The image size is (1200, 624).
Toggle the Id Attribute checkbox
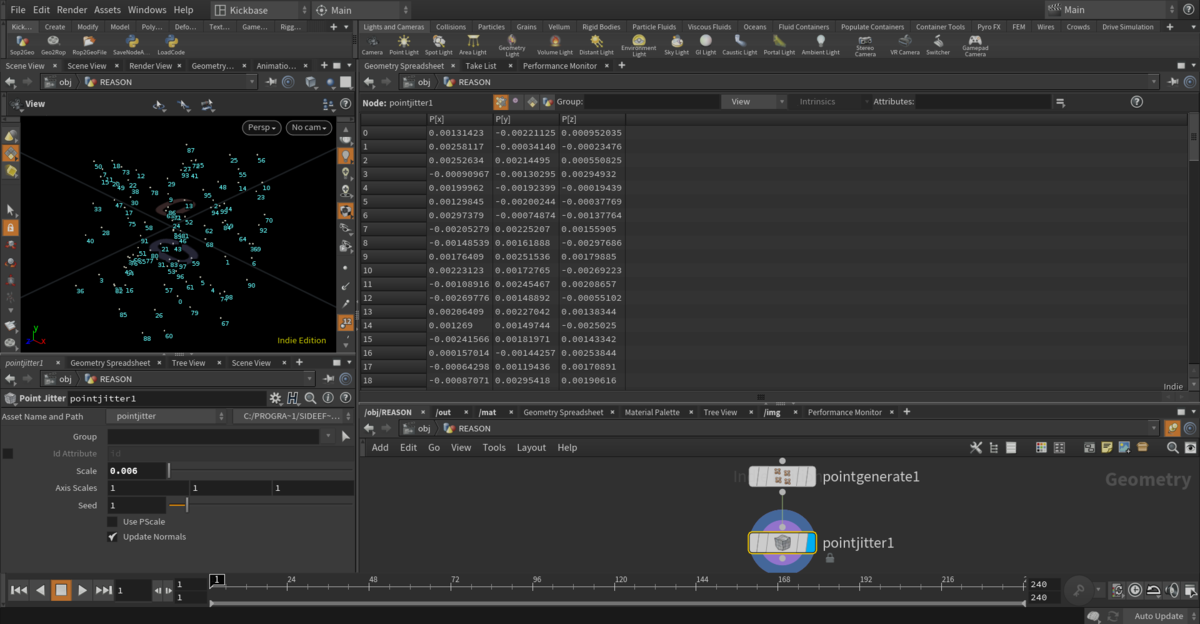tap(8, 454)
